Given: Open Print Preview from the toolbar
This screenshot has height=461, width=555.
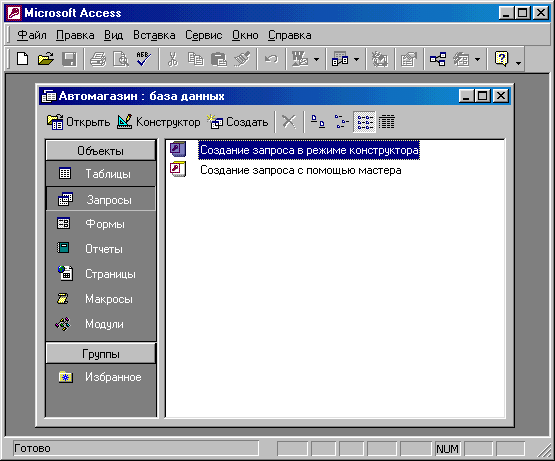Looking at the screenshot, I should pyautogui.click(x=121, y=59).
